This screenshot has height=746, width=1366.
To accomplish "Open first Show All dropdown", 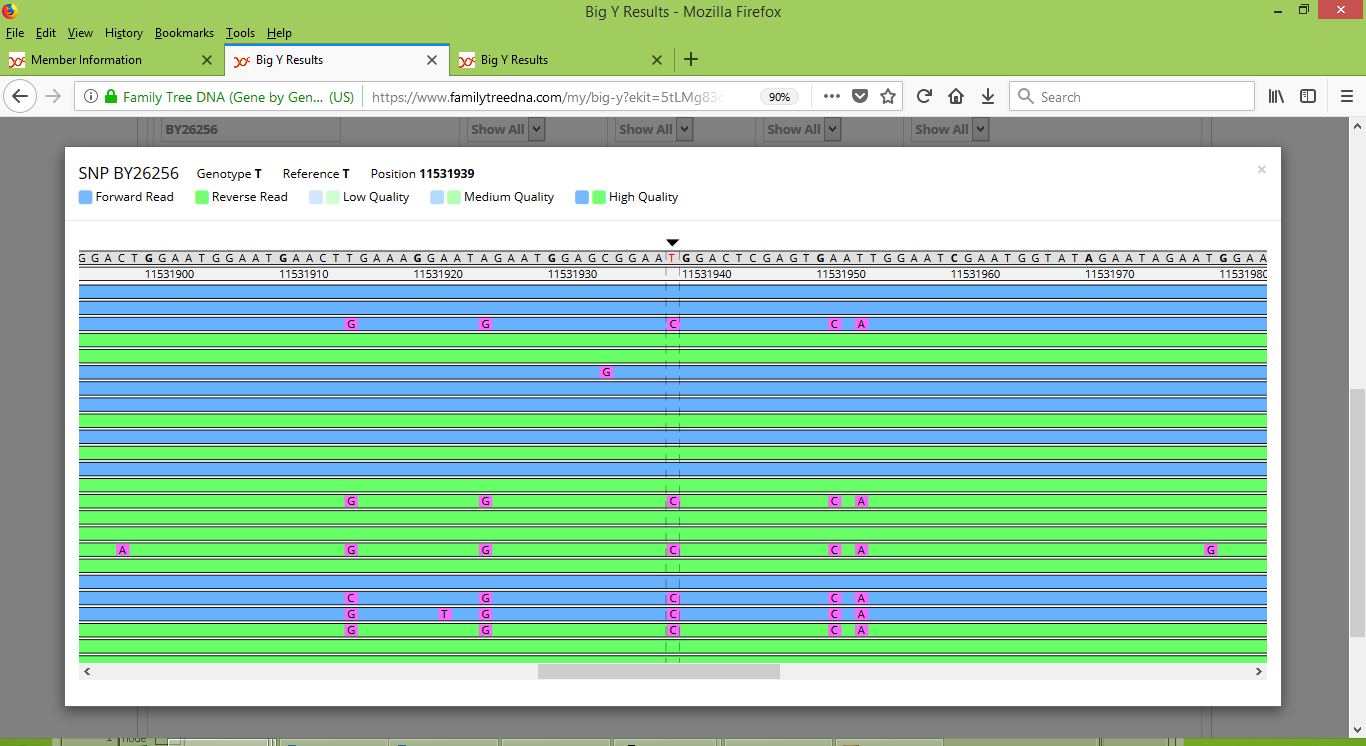I will [x=507, y=129].
